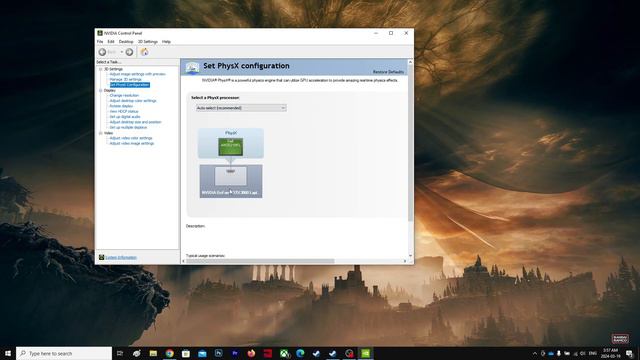
Task: Open Manage 3D settings
Action: click(125, 79)
